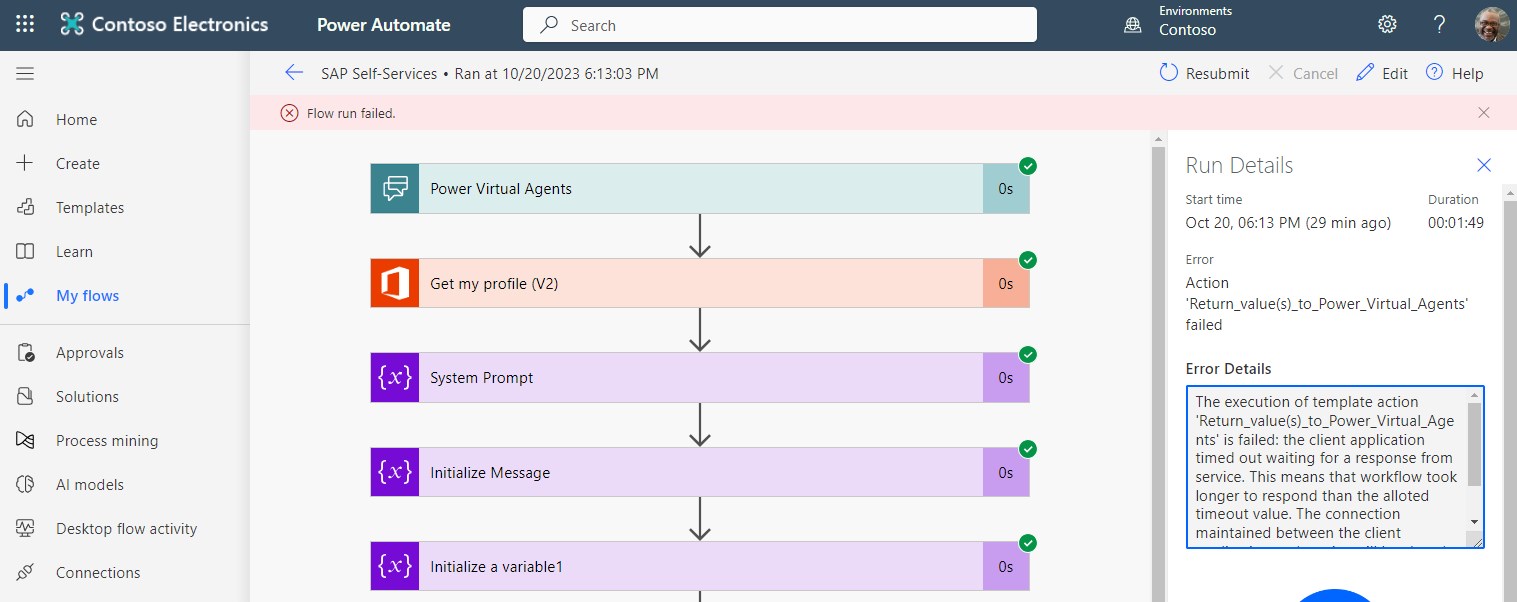The image size is (1517, 602).
Task: Click the run breadcrumb SAP Self-Services title
Action: point(379,73)
